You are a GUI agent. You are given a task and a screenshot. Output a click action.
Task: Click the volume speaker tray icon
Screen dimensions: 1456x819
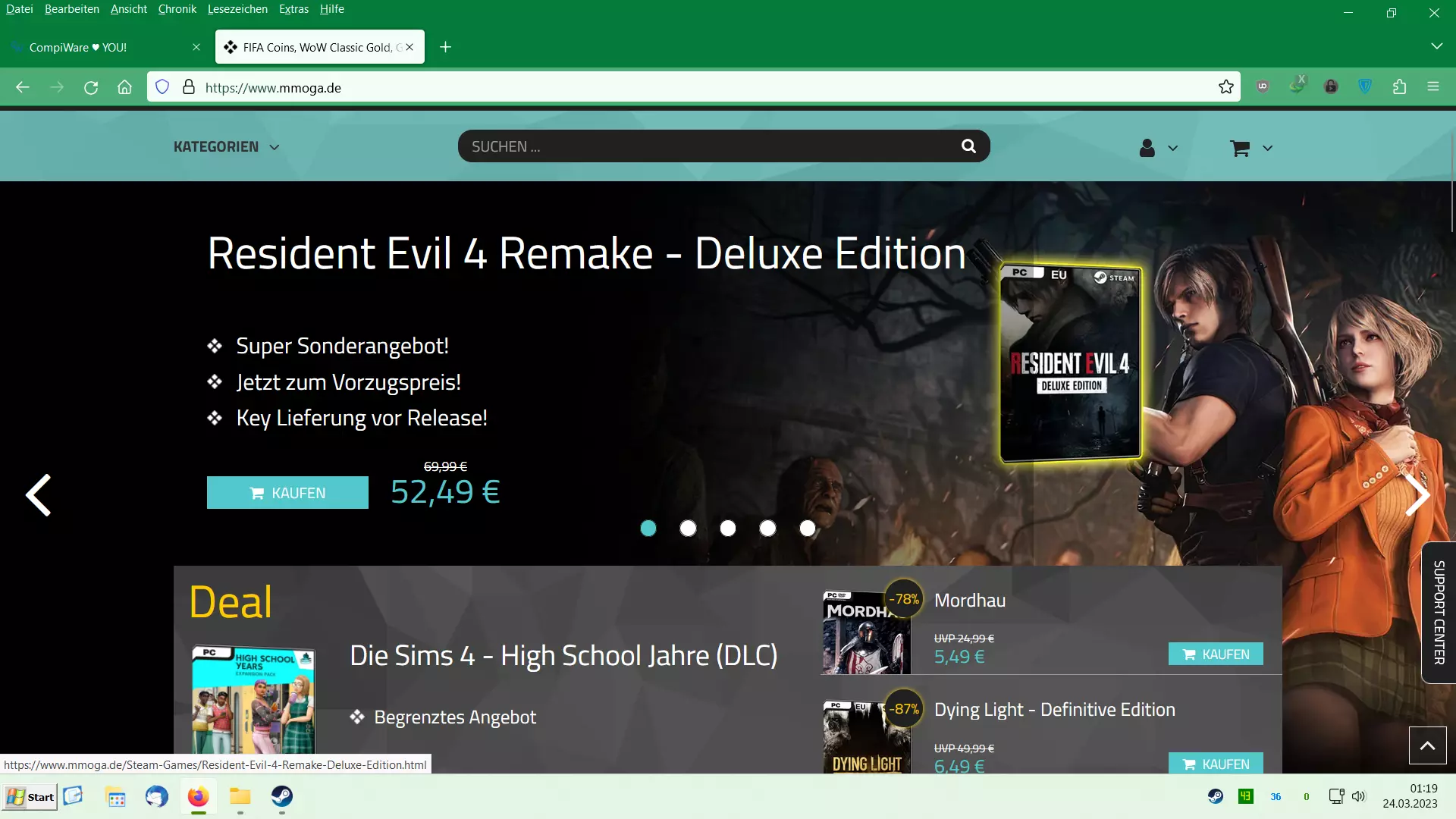point(1358,796)
